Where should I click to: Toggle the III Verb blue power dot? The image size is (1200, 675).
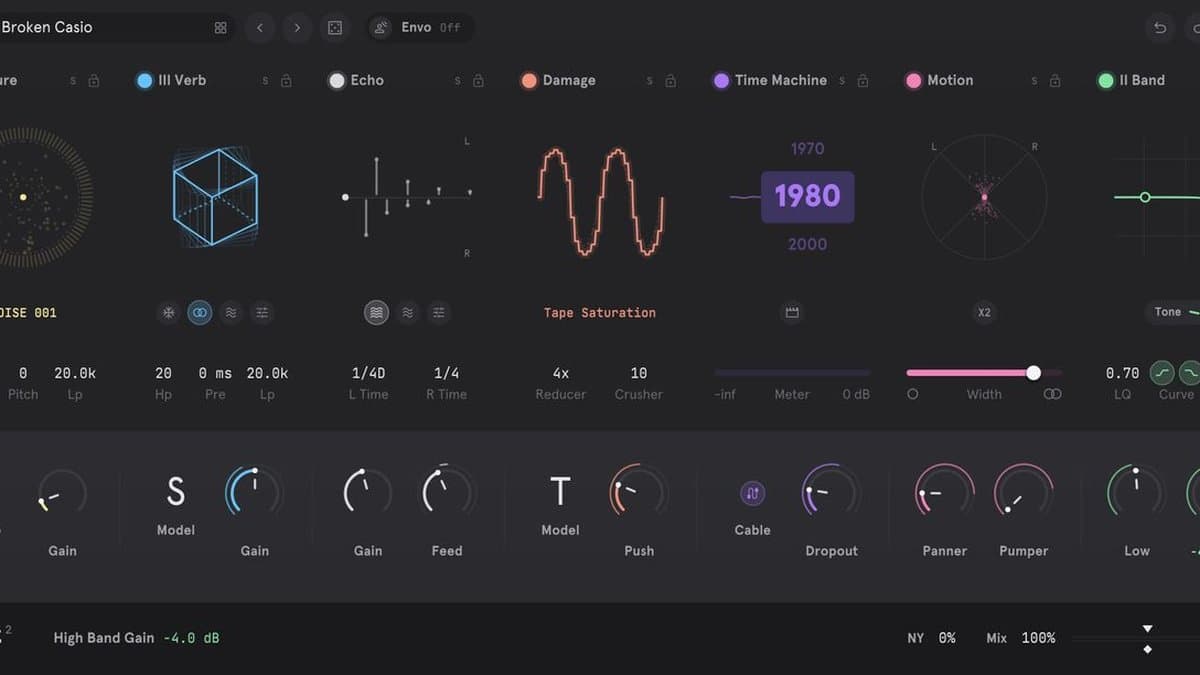coord(145,81)
